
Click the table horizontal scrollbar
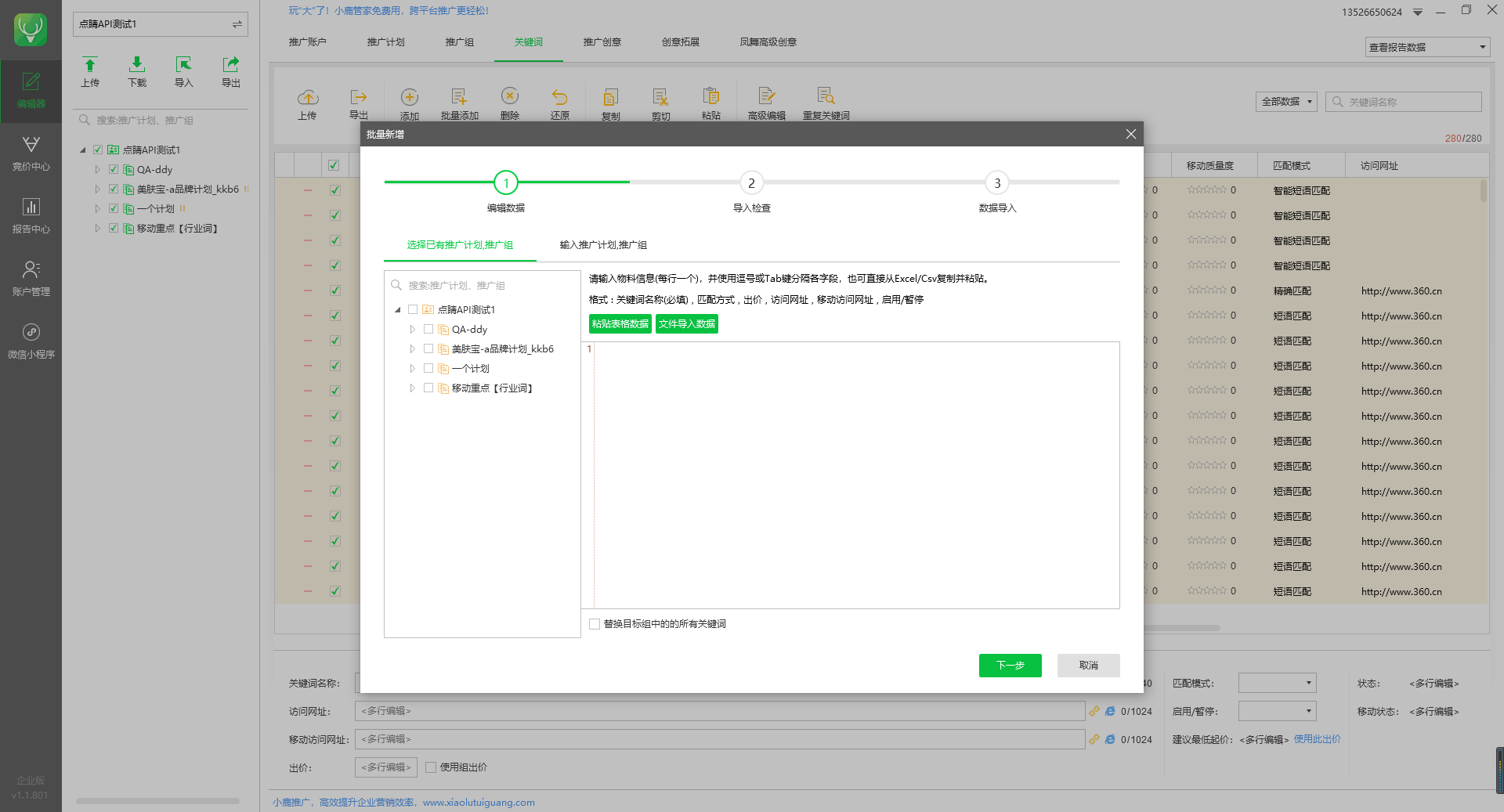coord(1181,628)
